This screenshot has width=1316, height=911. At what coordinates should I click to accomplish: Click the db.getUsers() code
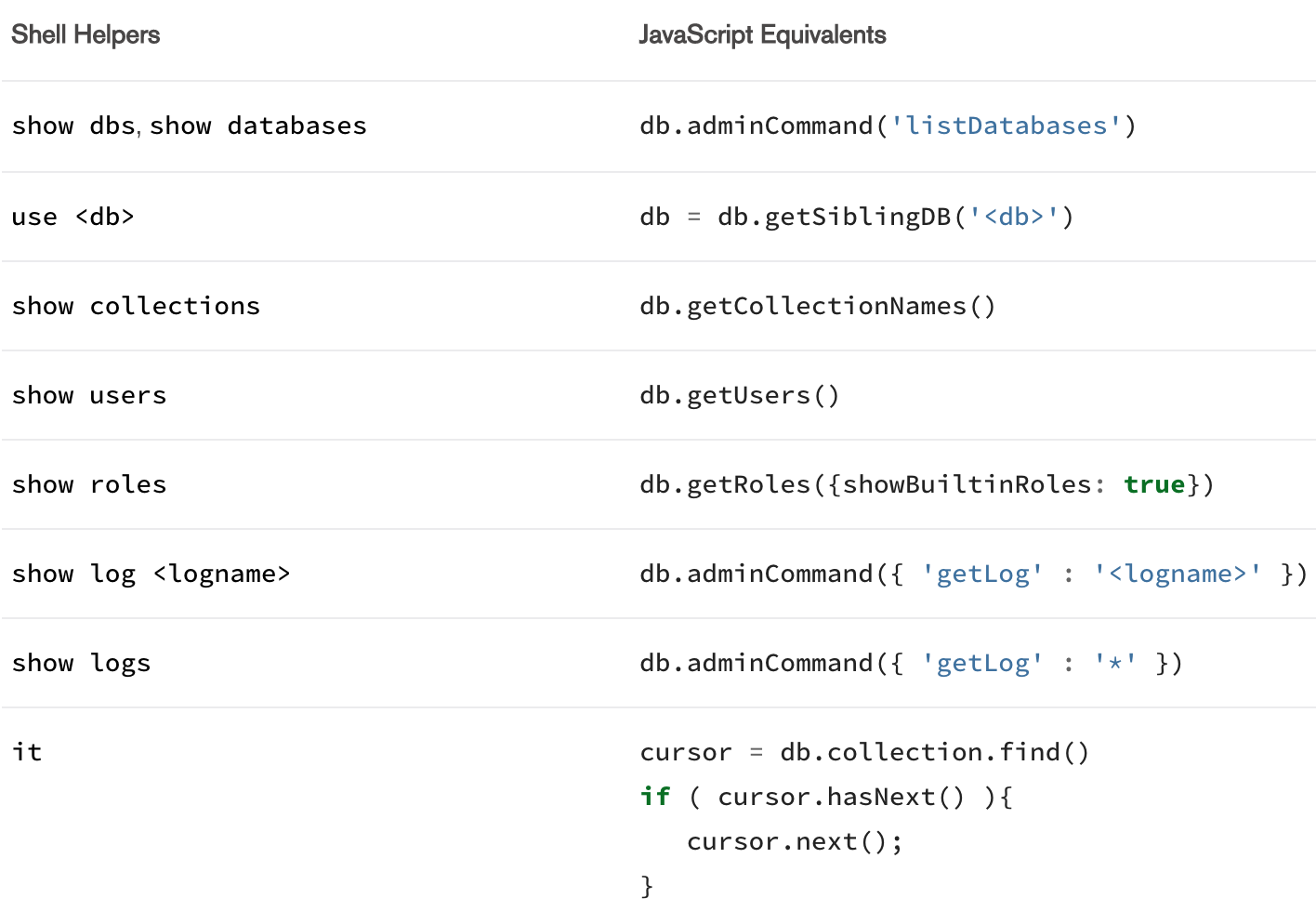pyautogui.click(x=739, y=396)
